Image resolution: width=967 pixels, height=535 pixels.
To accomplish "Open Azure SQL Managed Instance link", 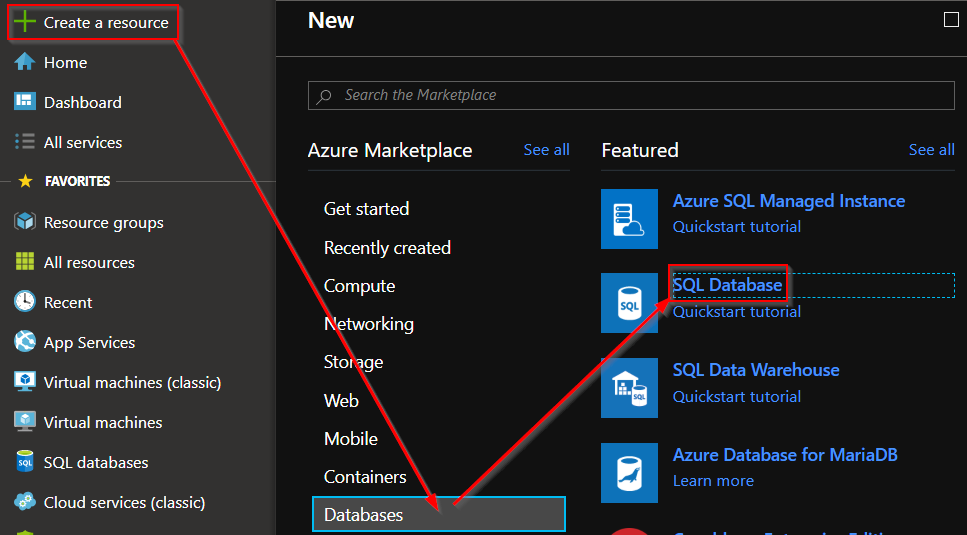I will (x=789, y=201).
